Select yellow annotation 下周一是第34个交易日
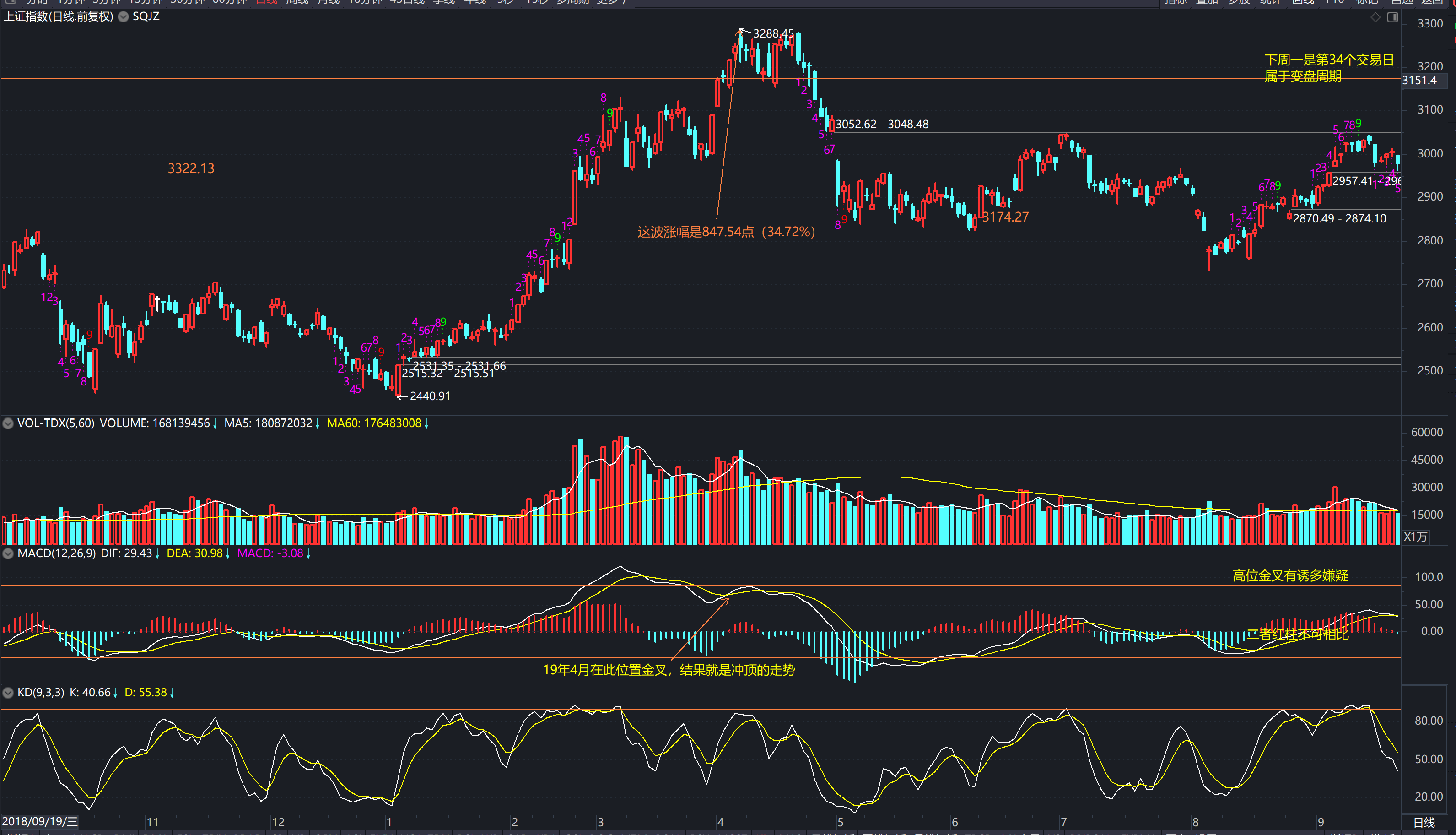The height and width of the screenshot is (835, 1456). click(1328, 60)
